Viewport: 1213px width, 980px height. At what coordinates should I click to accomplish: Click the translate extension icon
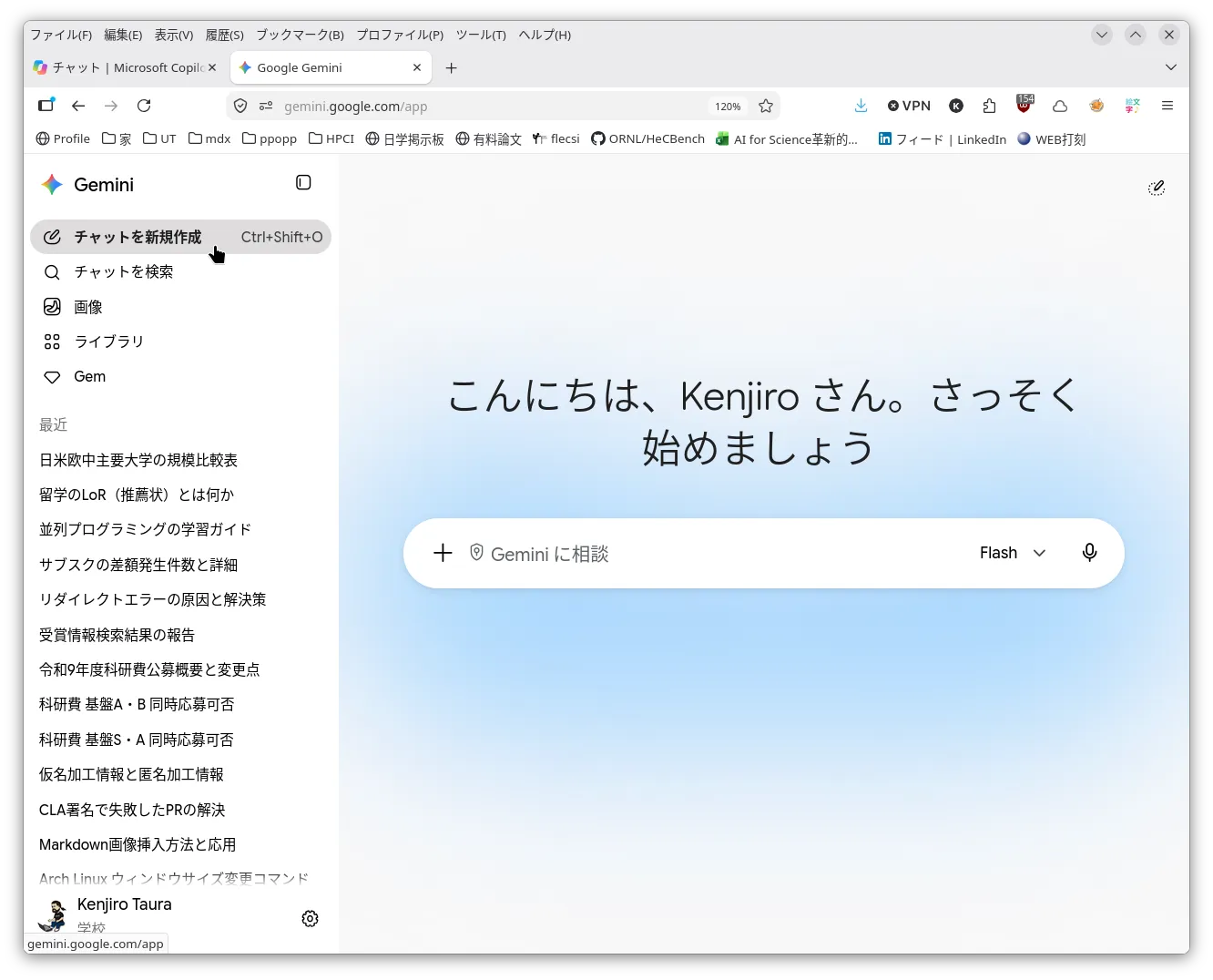pyautogui.click(x=1132, y=106)
